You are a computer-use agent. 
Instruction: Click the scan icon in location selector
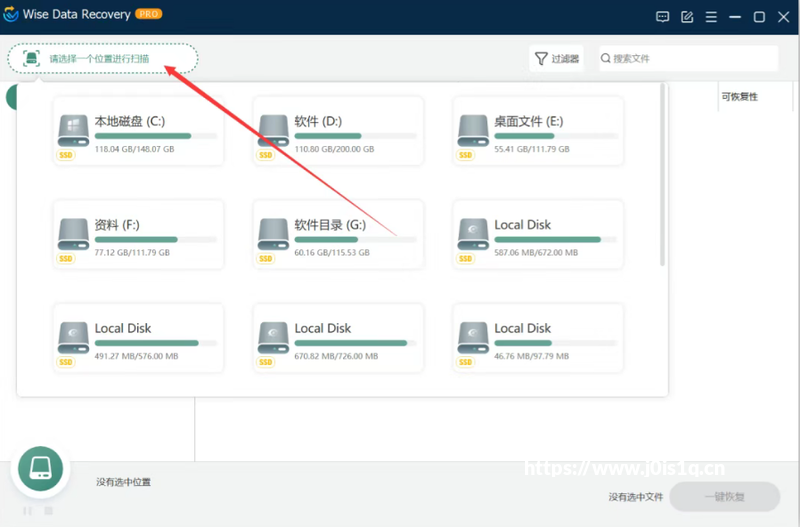point(31,59)
